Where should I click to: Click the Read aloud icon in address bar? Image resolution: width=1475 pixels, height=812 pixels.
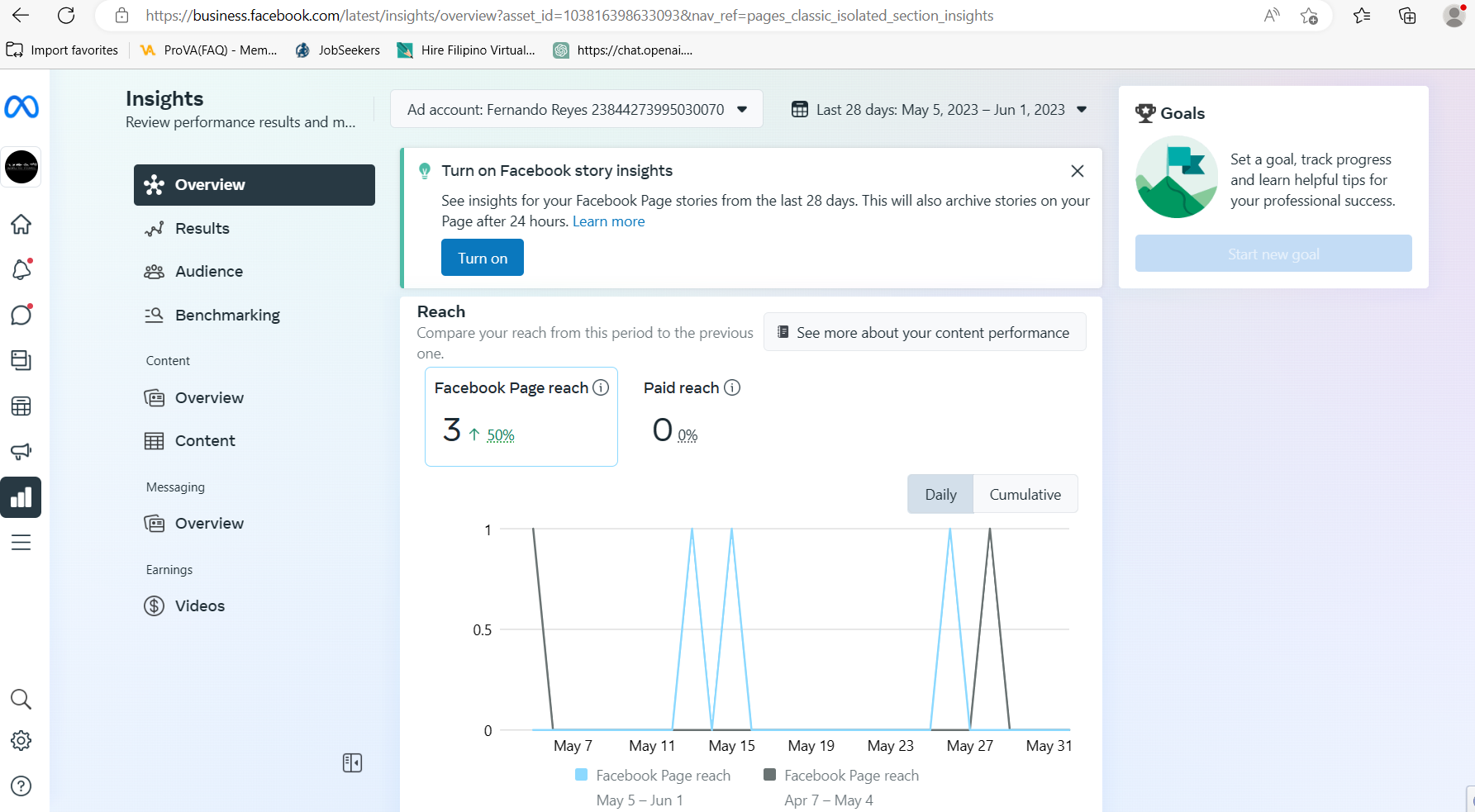[x=1272, y=15]
